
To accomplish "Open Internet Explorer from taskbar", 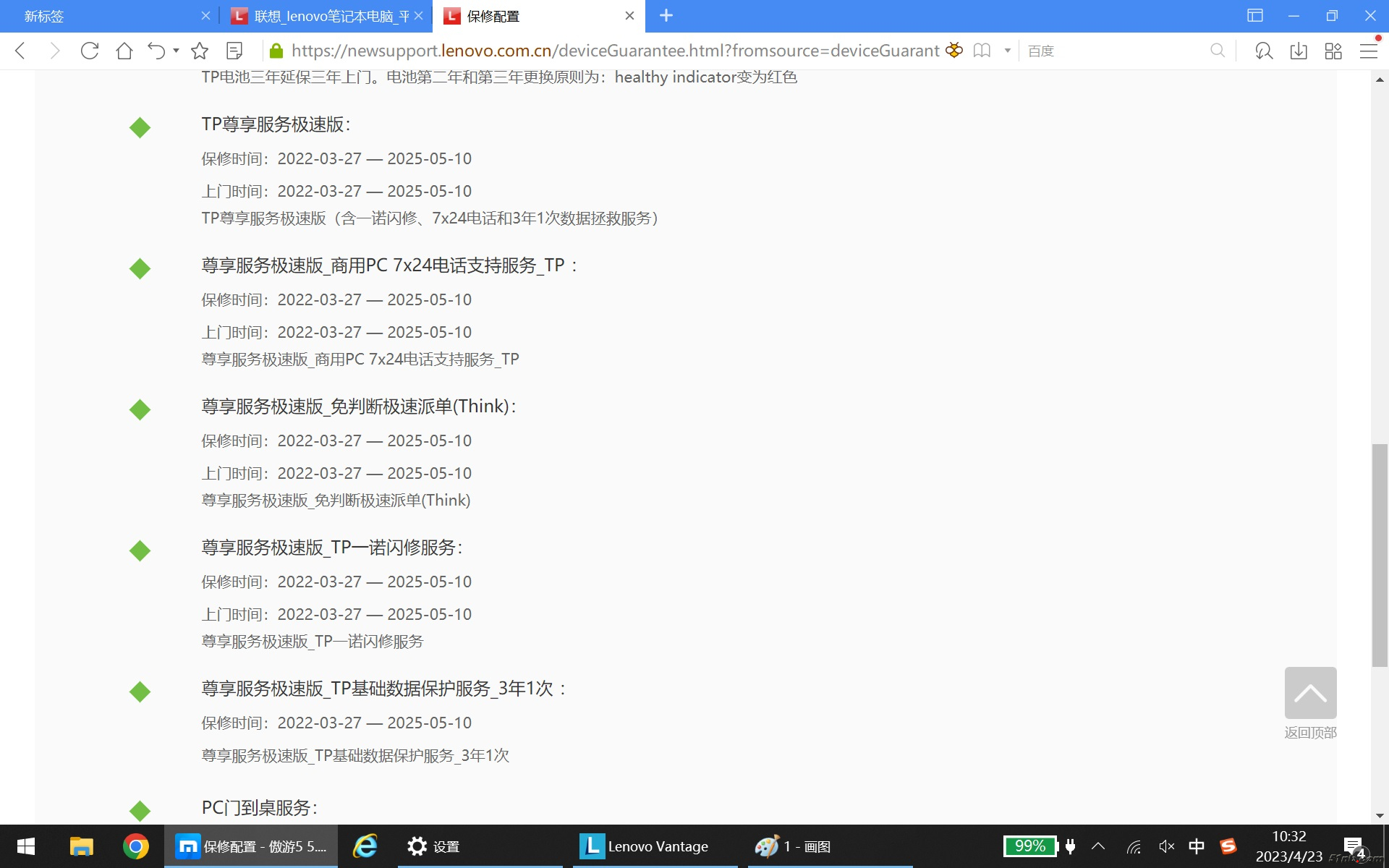I will pos(365,846).
